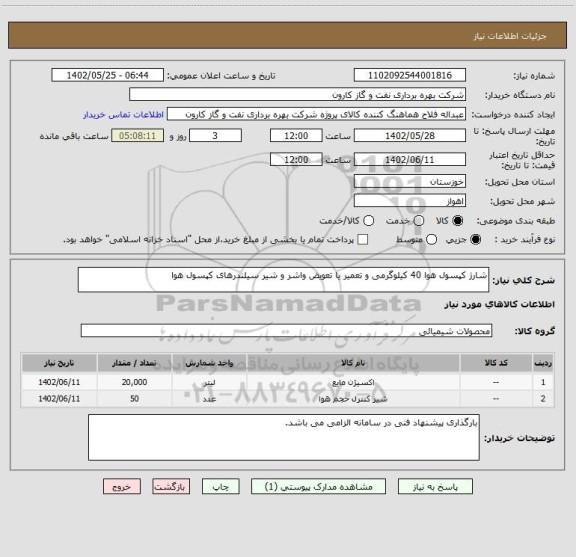
Task: Click the کد کالا column header
Action: coord(496,363)
